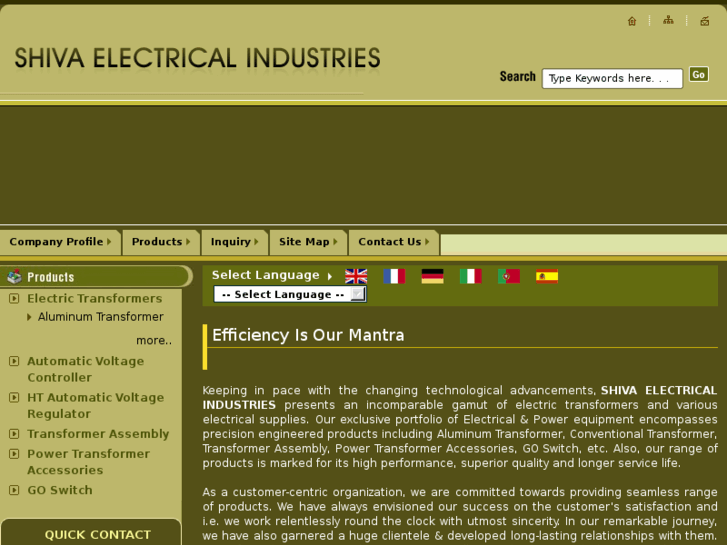Open the GO Switch product link
The width and height of the screenshot is (727, 545).
pos(60,490)
